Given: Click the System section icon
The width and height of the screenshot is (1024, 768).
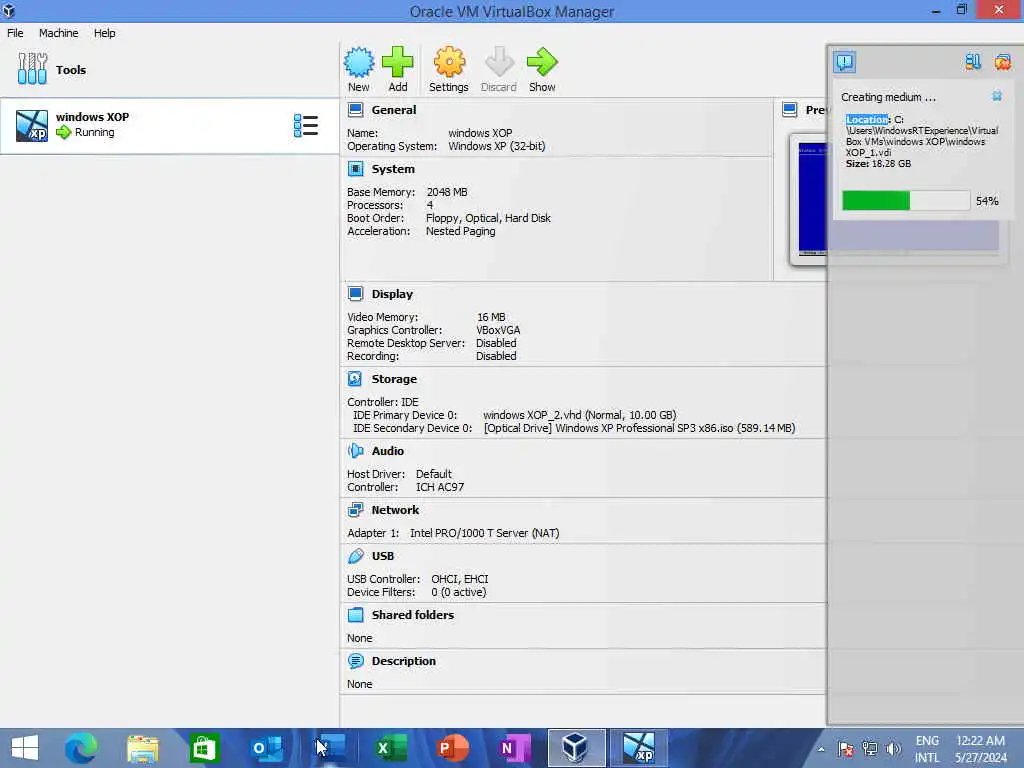Looking at the screenshot, I should click(355, 169).
